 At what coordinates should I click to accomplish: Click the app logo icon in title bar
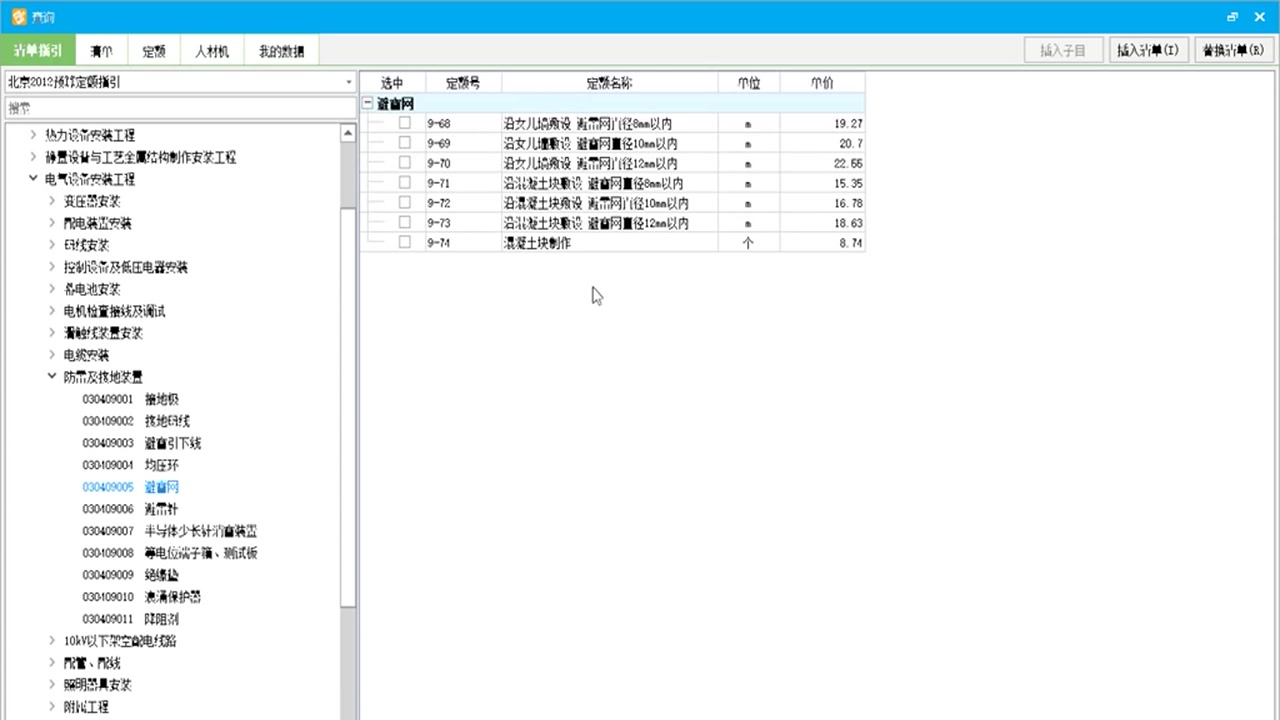coord(18,16)
